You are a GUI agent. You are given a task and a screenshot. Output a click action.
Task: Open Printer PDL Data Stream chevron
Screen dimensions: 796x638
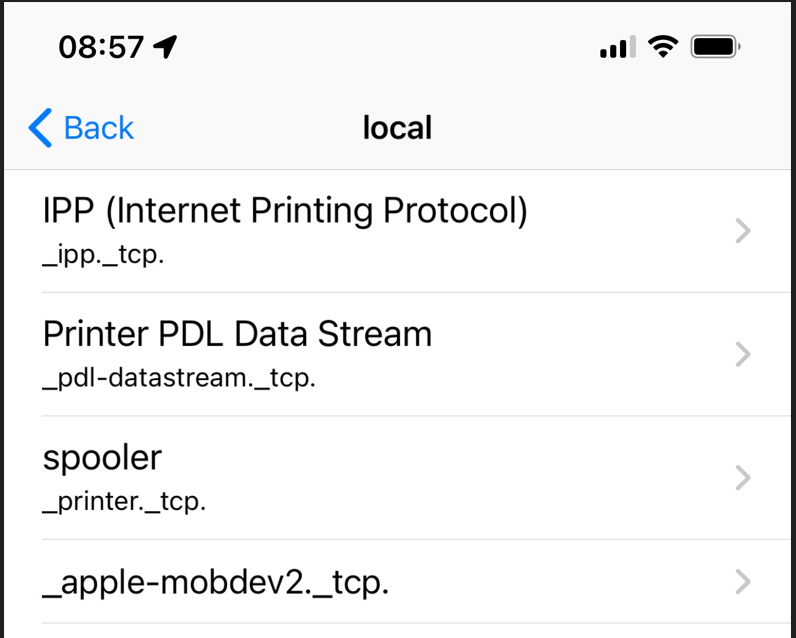742,354
